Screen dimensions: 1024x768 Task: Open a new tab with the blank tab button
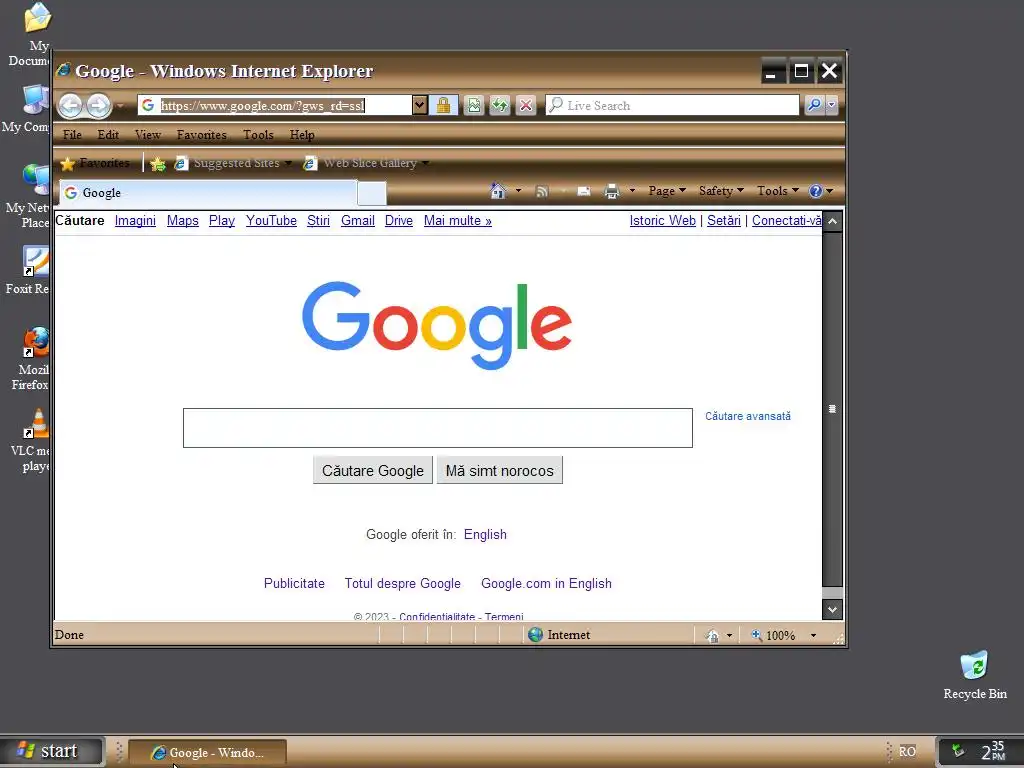click(x=372, y=193)
